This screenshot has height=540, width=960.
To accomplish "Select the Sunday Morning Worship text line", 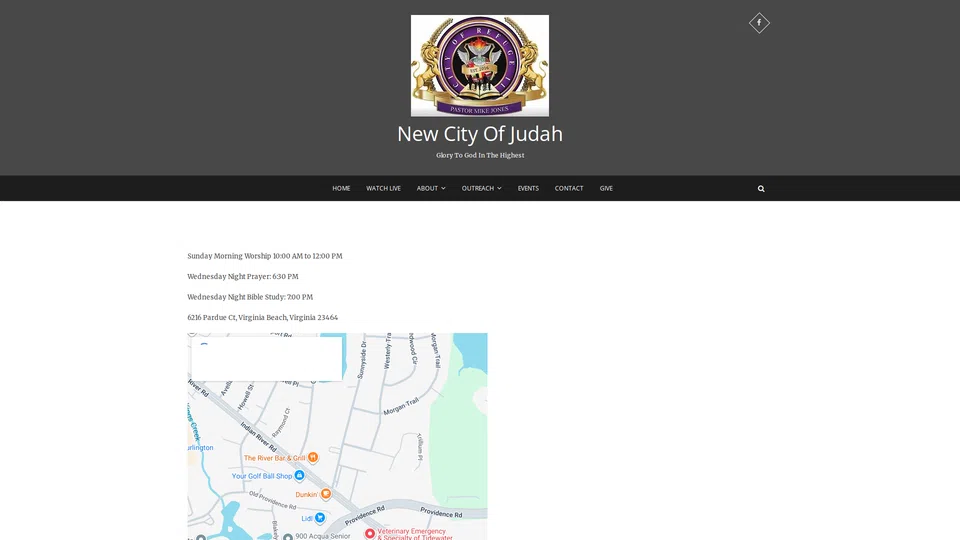I will 264,256.
